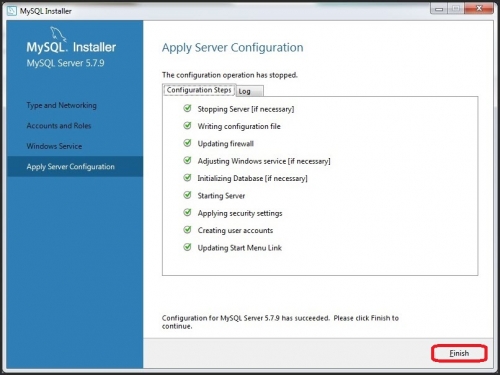Screen dimensions: 500x375
Task: Close the MySQL Installer window
Action: coord(479,9)
